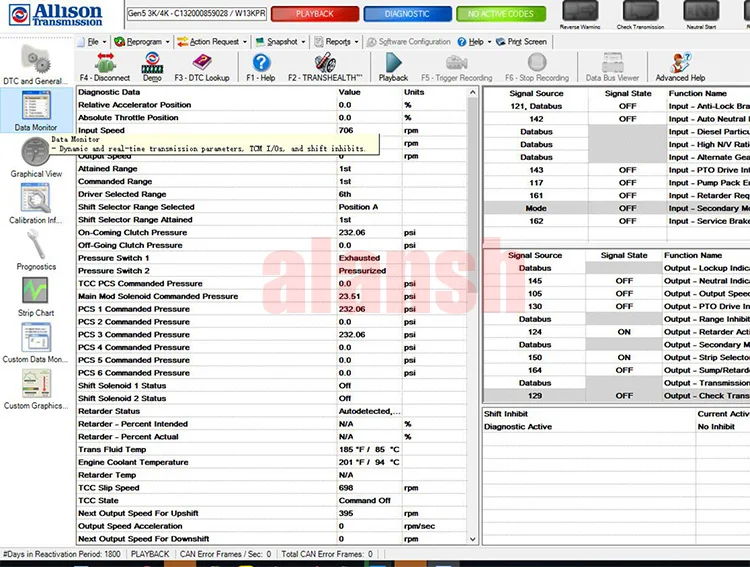Click the Diagnostic Active shift inhibit row

point(617,426)
